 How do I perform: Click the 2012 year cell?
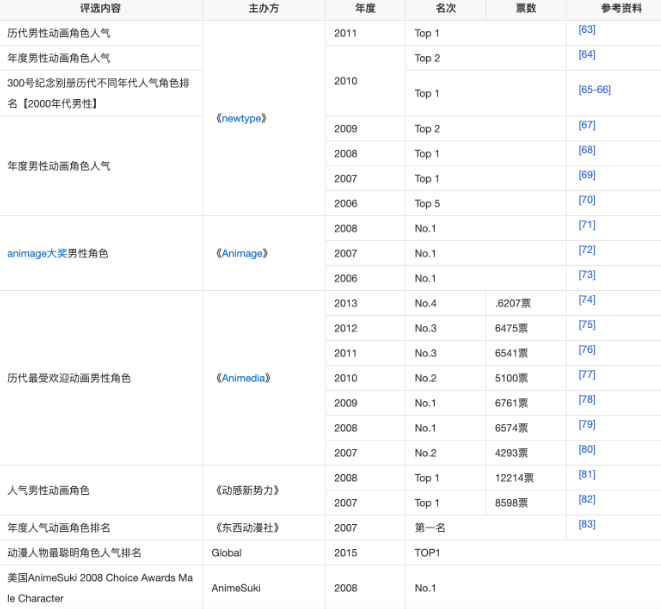(365, 328)
